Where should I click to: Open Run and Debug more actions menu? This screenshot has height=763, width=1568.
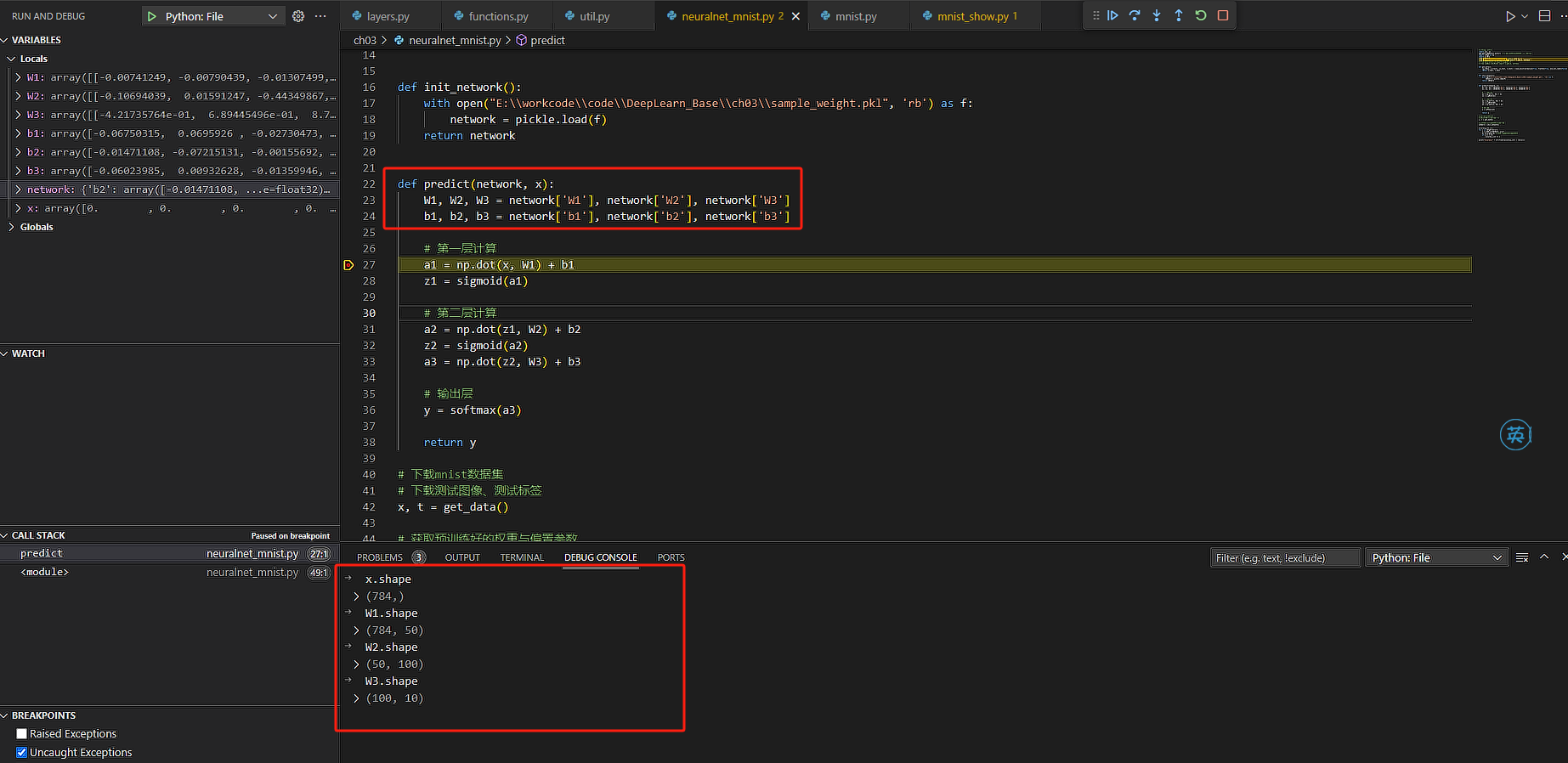click(x=320, y=16)
